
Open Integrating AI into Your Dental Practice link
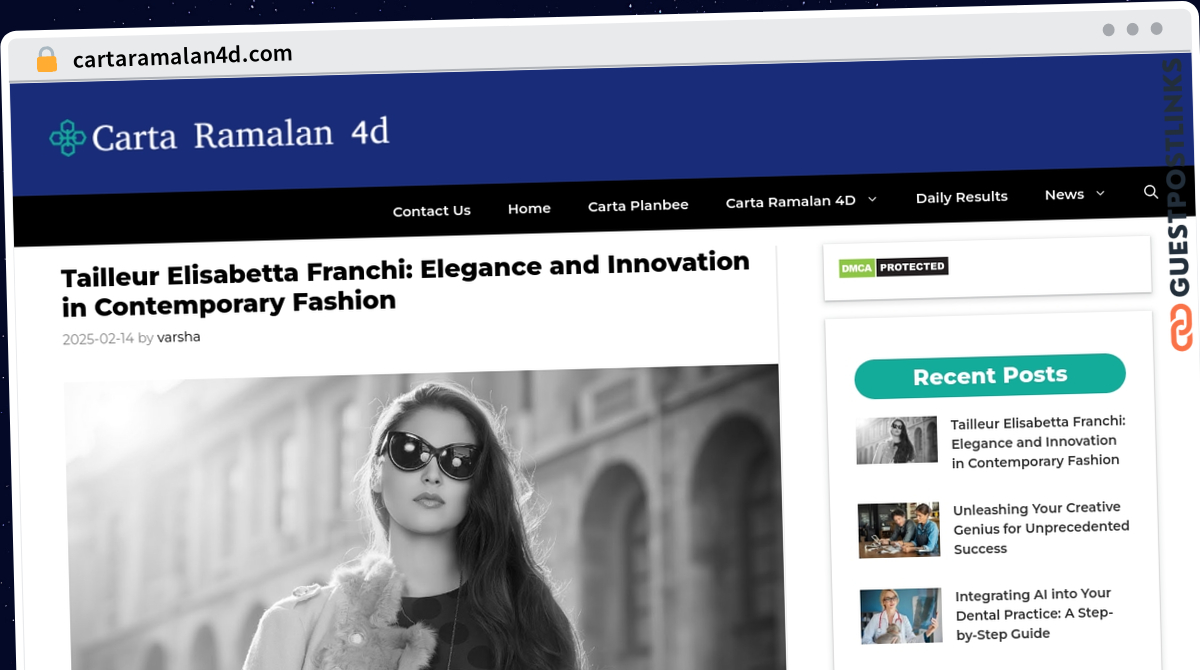(1034, 613)
